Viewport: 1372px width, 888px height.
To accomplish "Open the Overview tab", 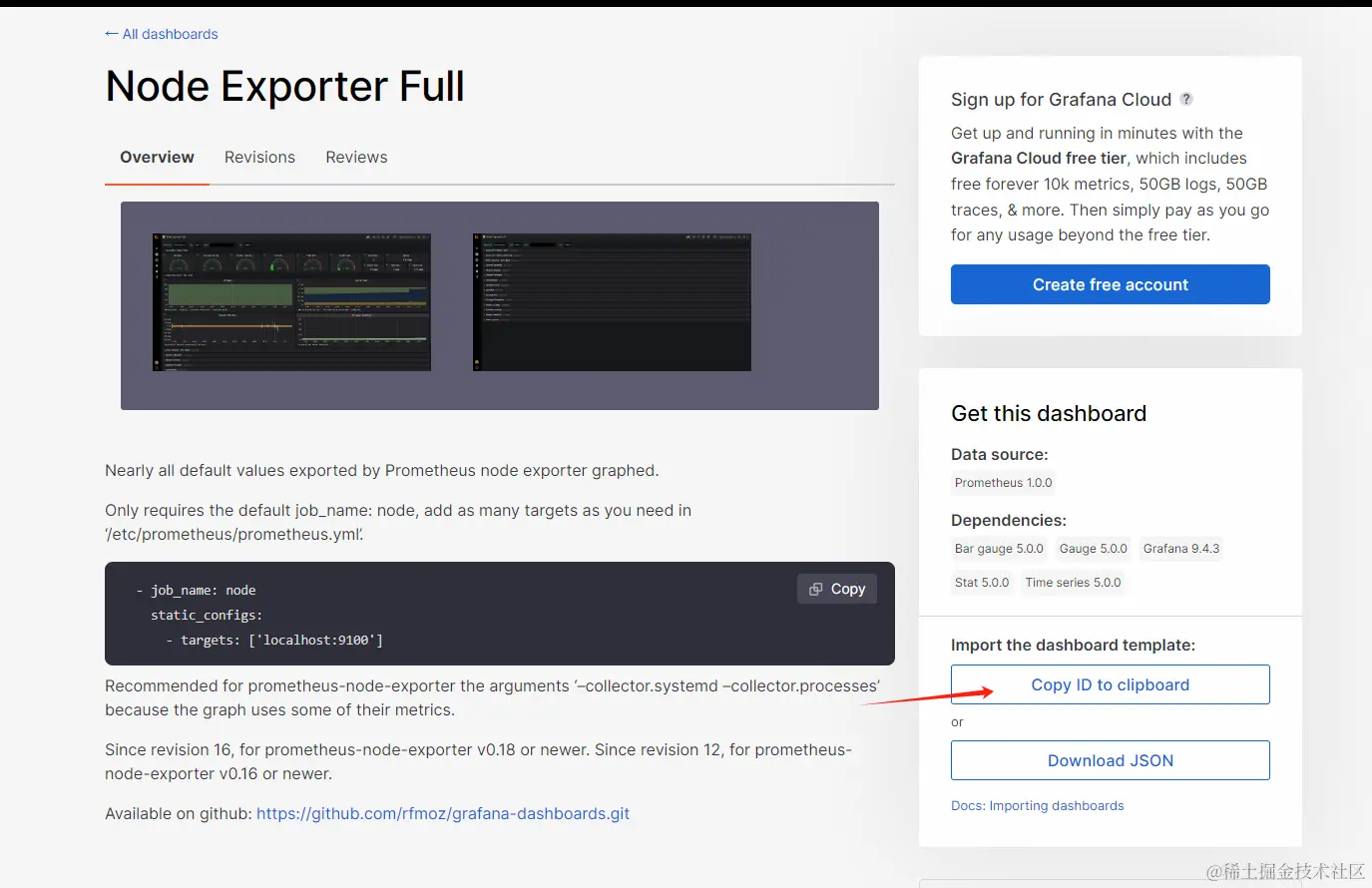I will [157, 158].
